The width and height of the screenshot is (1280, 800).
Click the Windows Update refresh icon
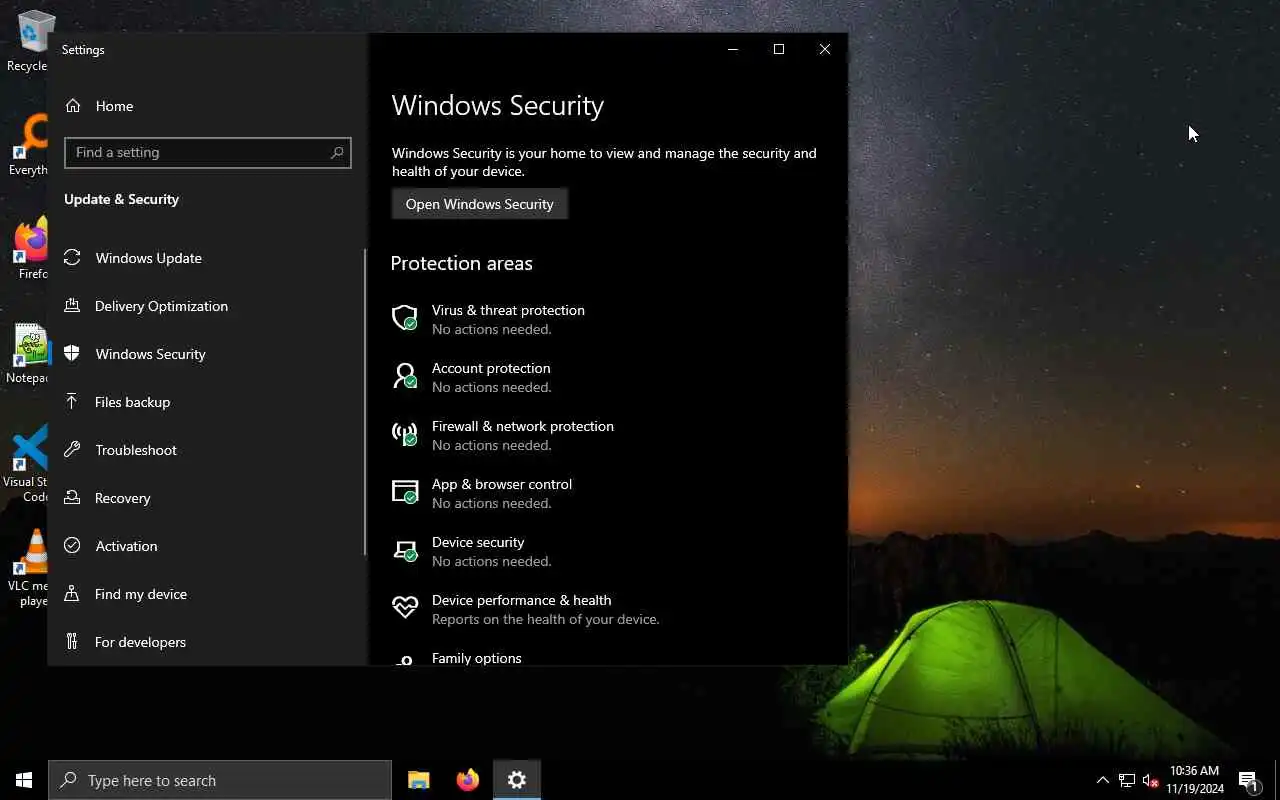point(72,258)
